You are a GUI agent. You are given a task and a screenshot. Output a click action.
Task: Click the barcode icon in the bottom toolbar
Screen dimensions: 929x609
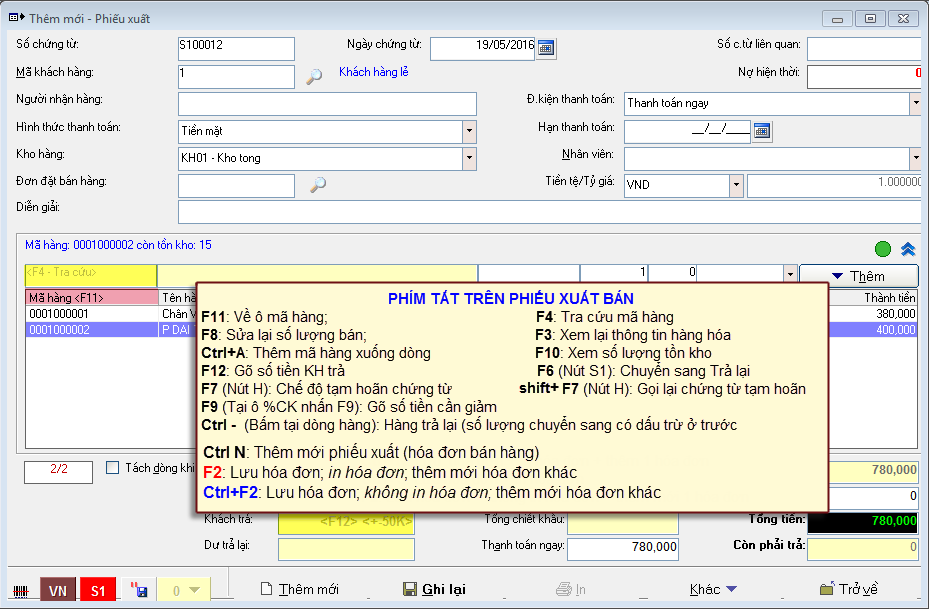click(20, 590)
